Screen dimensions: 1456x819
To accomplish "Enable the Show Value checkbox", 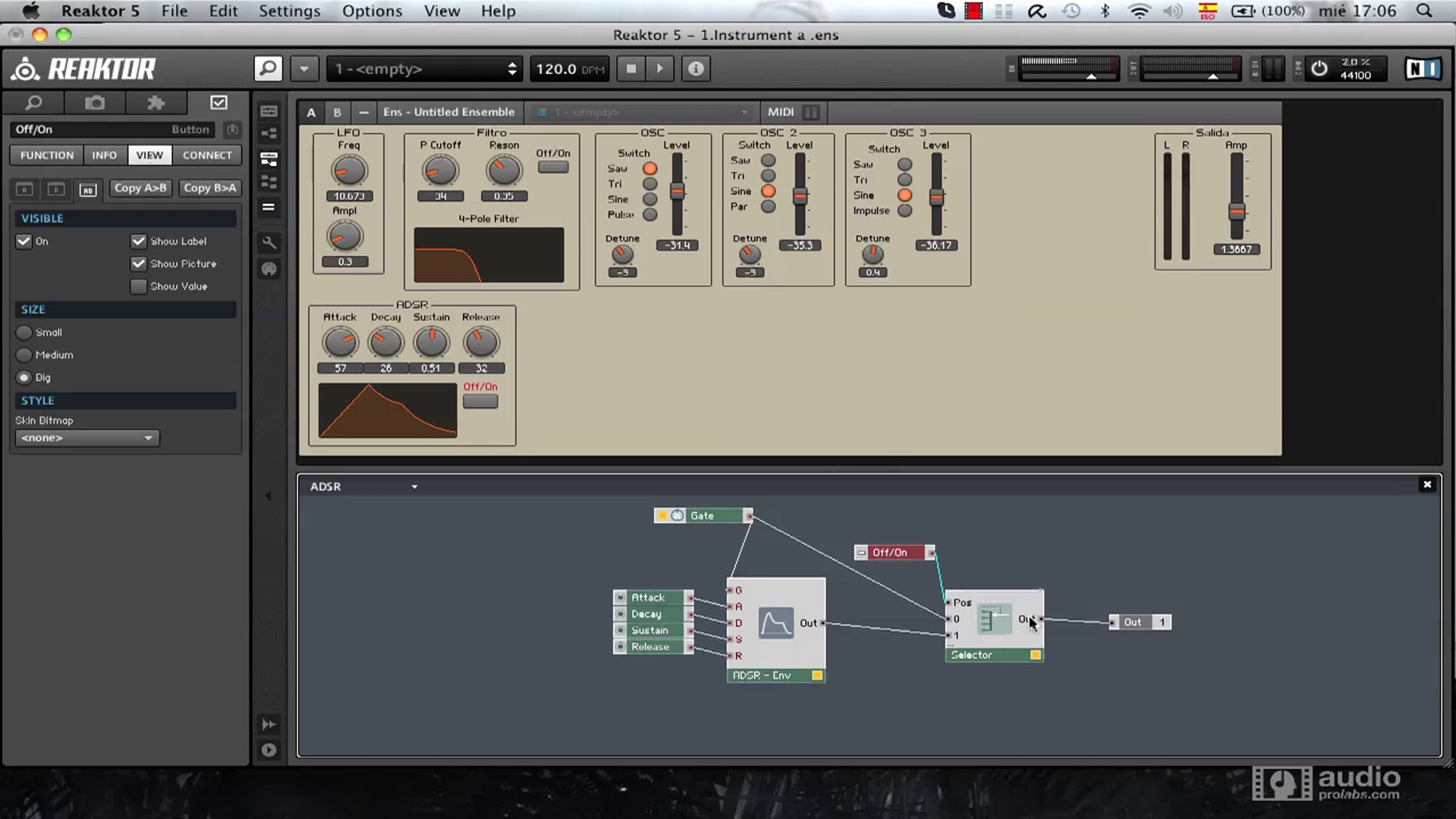I will [x=138, y=286].
